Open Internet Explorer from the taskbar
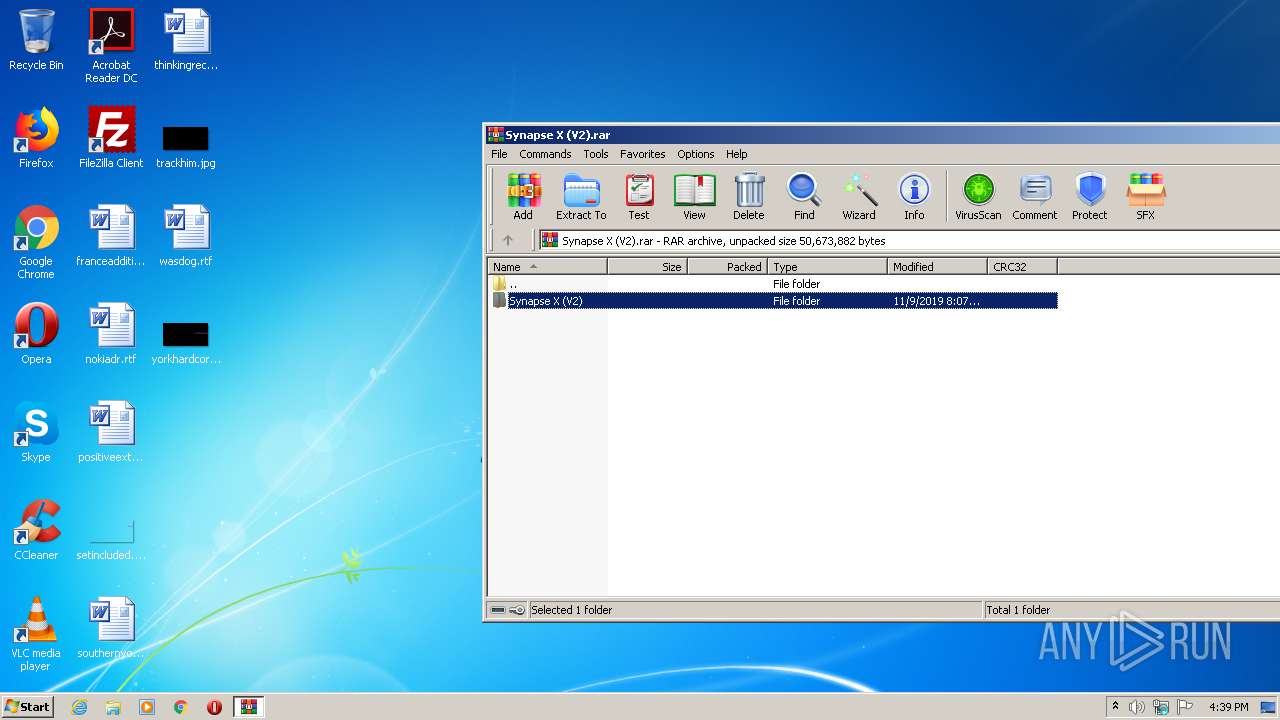Viewport: 1280px width, 720px height. (80, 707)
